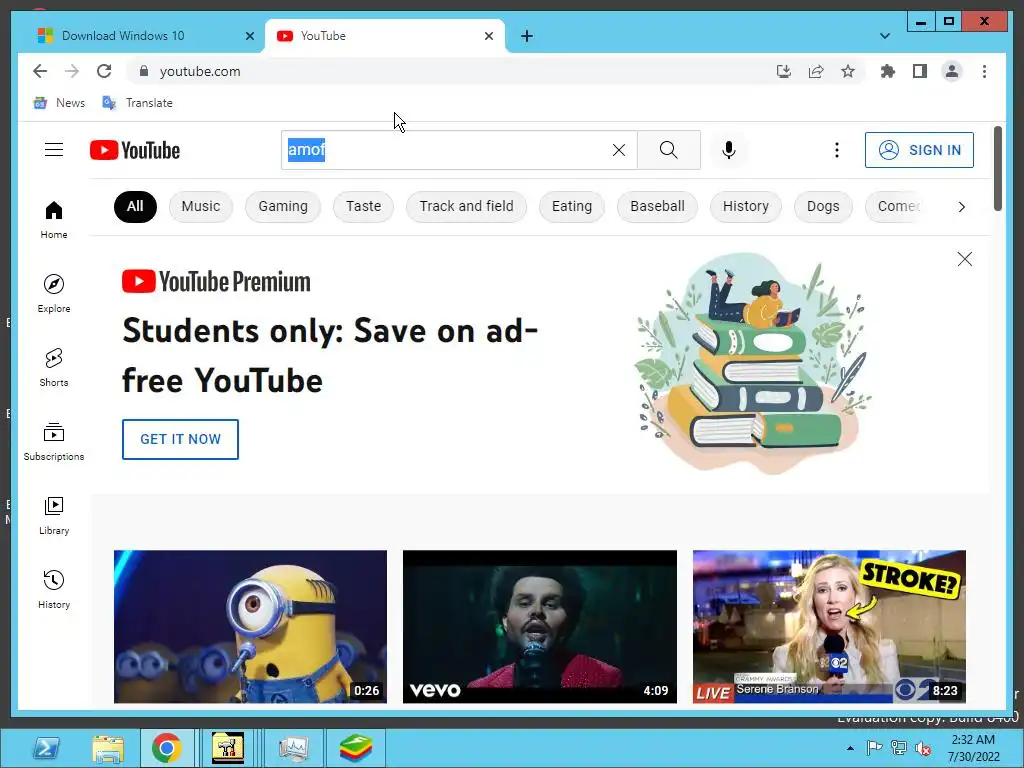Select the All filter chip

(135, 206)
